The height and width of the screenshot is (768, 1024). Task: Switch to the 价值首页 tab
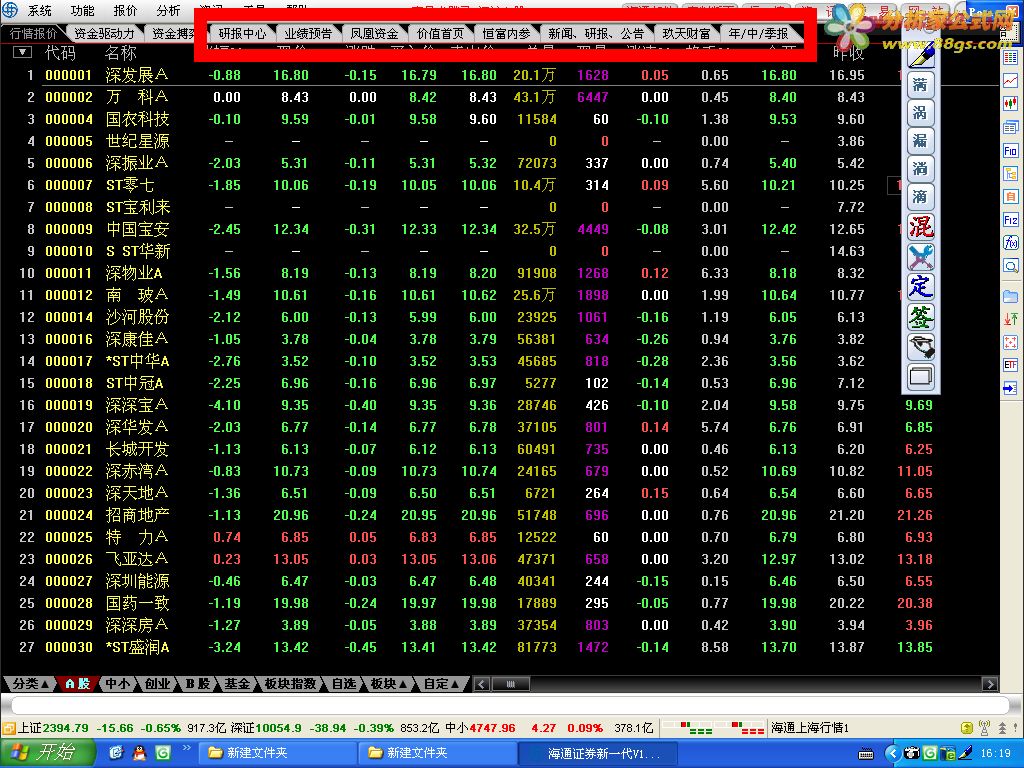tap(440, 33)
